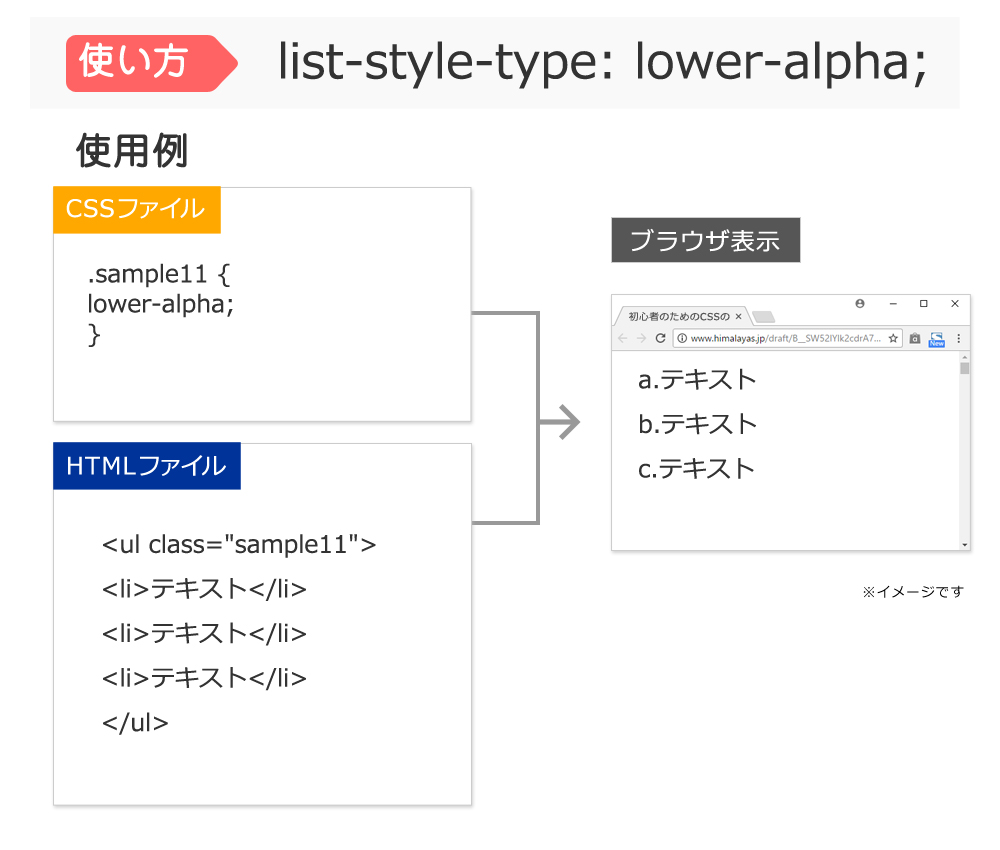1000x850 pixels.
Task: Click the orange CSSファイル label
Action: [x=136, y=210]
